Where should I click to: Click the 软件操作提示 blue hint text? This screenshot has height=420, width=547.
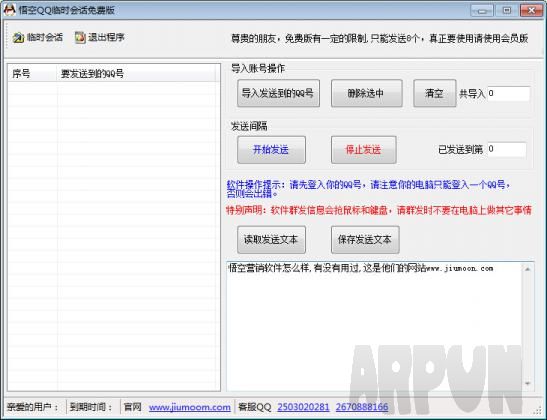pyautogui.click(x=368, y=189)
